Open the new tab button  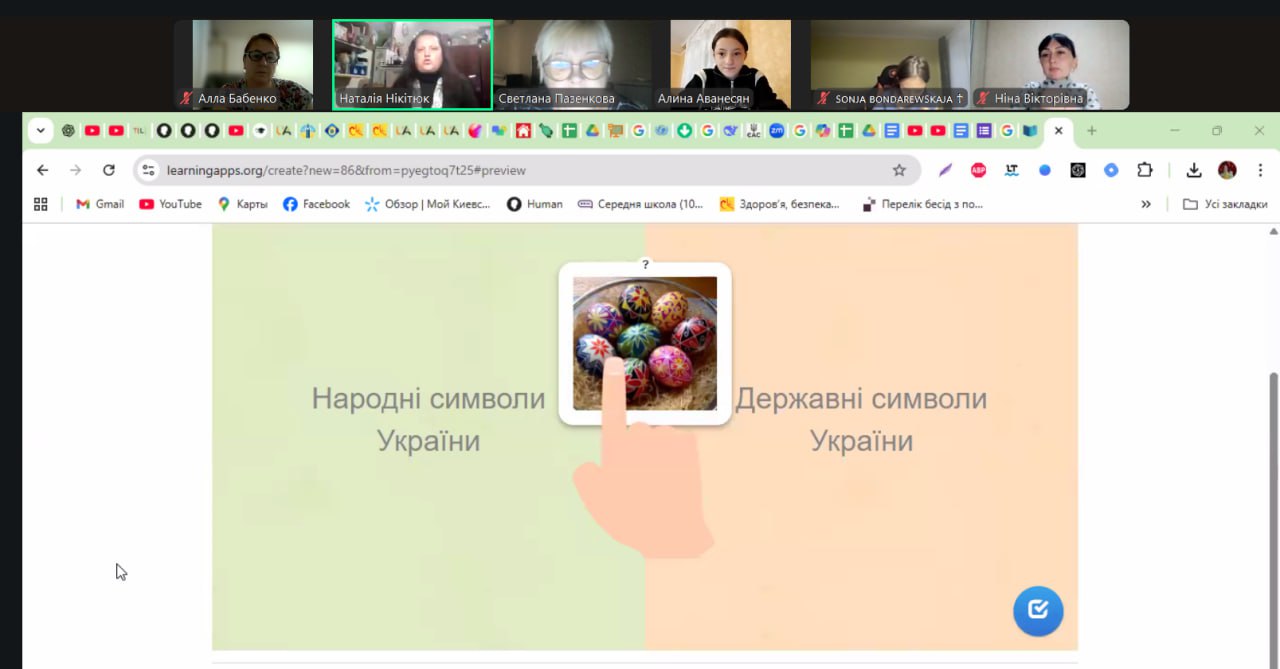click(1091, 130)
